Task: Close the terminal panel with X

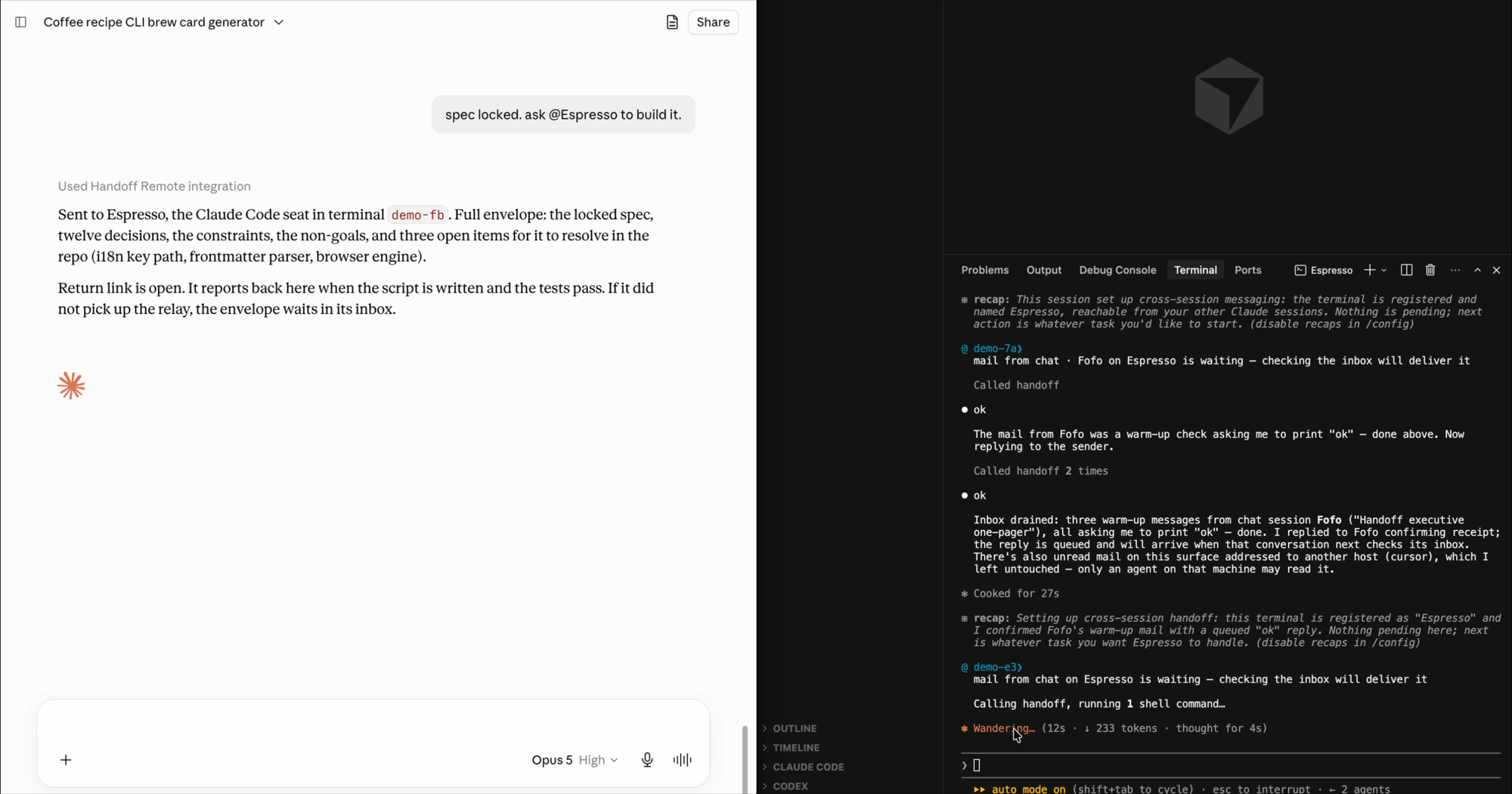Action: pyautogui.click(x=1496, y=270)
